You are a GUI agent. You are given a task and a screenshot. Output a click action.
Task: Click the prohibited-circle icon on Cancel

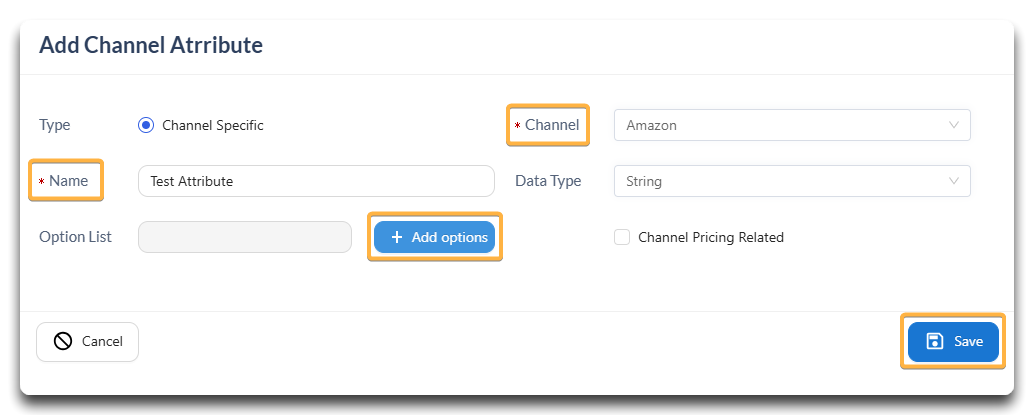(x=63, y=341)
